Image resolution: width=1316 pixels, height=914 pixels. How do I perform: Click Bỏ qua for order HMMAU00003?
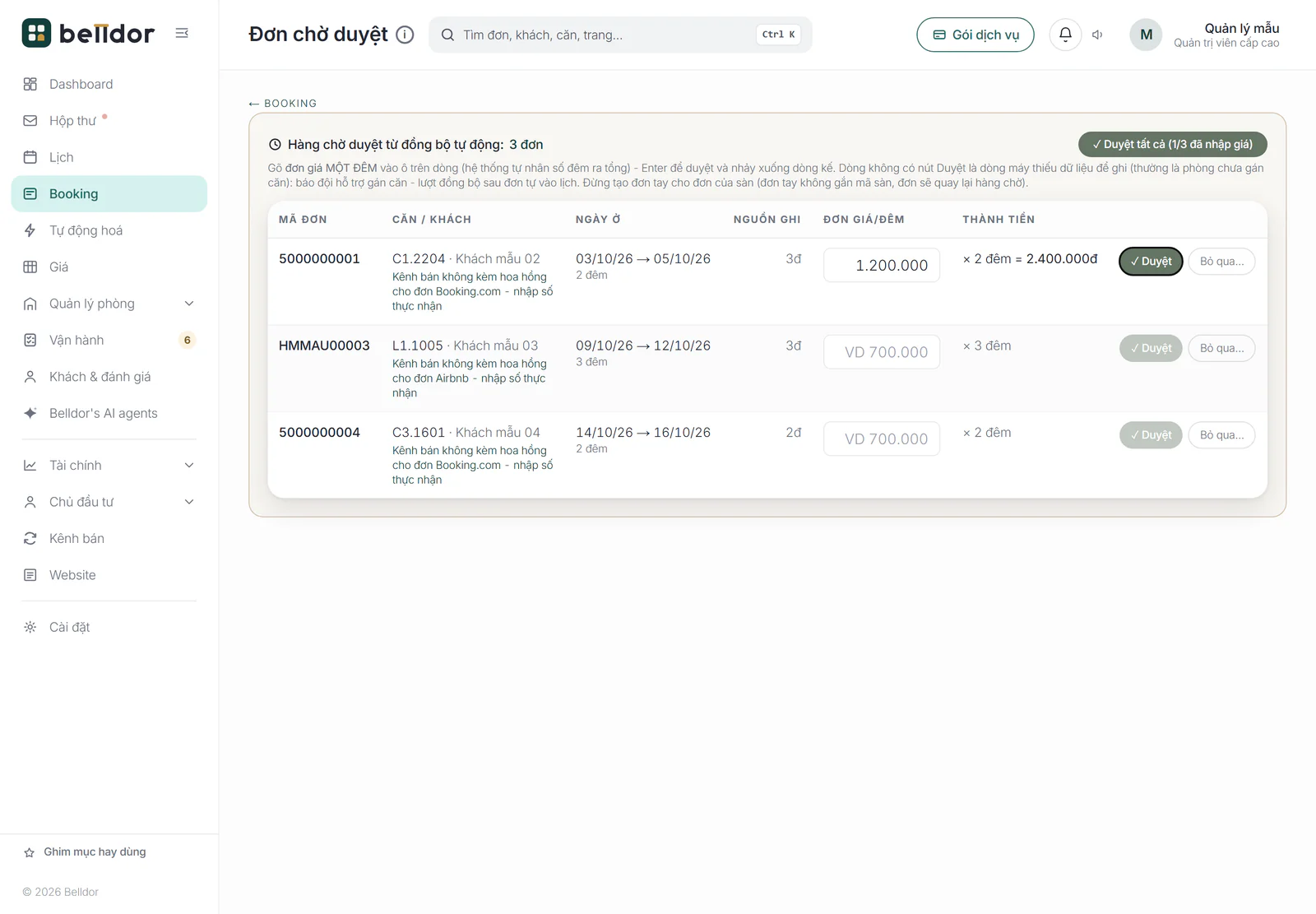tap(1221, 348)
